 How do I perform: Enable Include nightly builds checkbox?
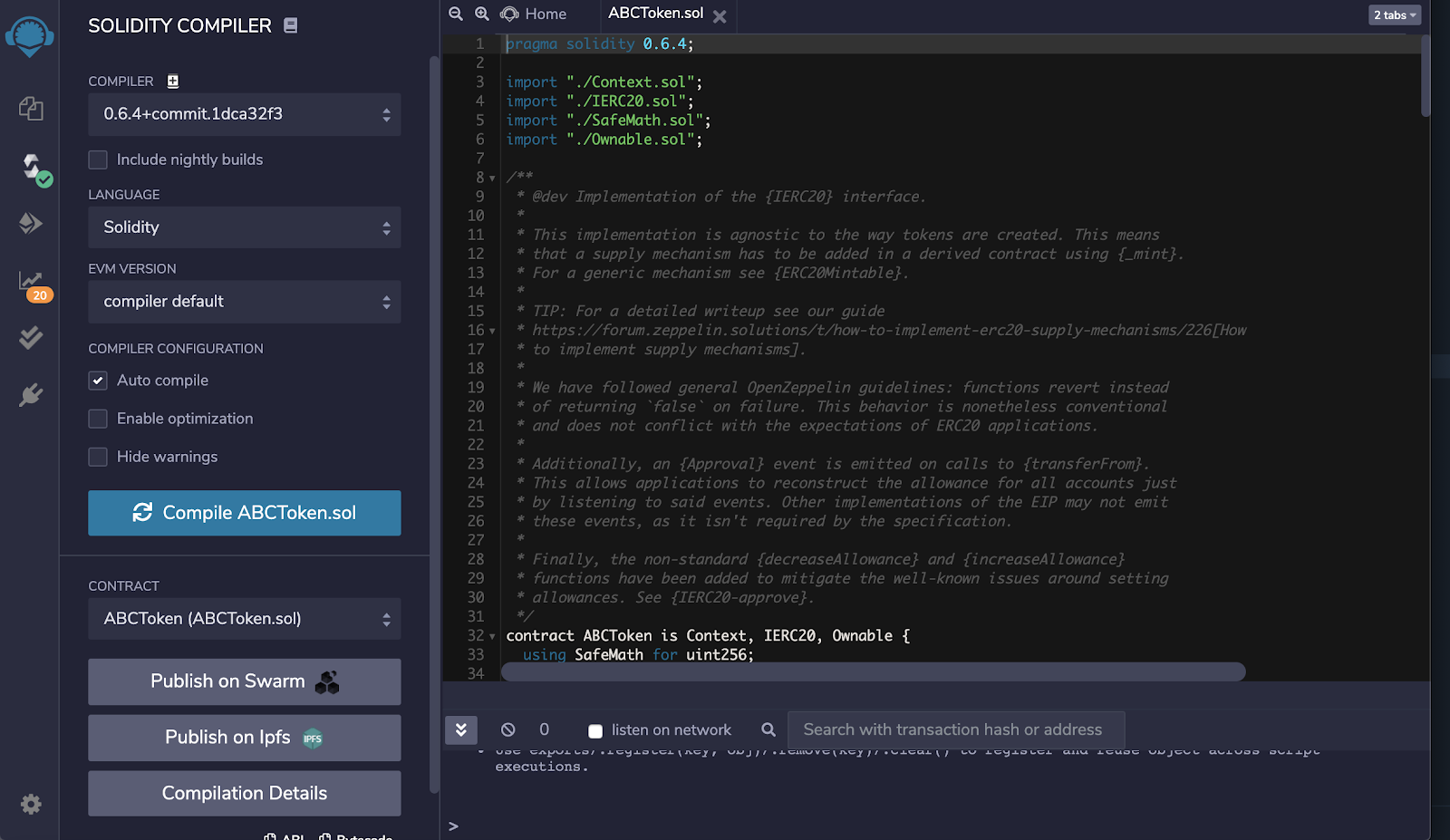click(98, 160)
